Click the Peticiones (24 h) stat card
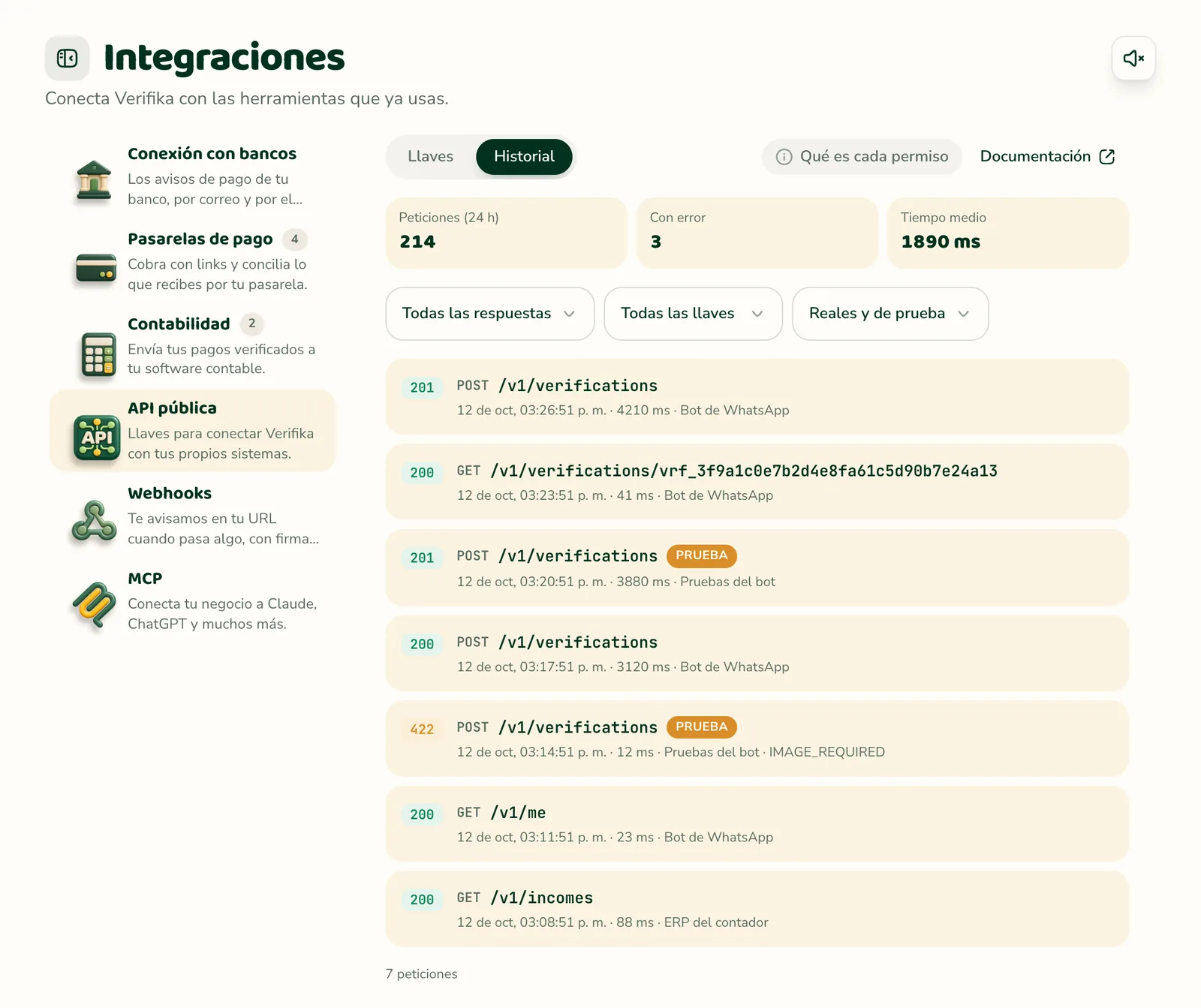This screenshot has height=1008, width=1201. pyautogui.click(x=506, y=233)
